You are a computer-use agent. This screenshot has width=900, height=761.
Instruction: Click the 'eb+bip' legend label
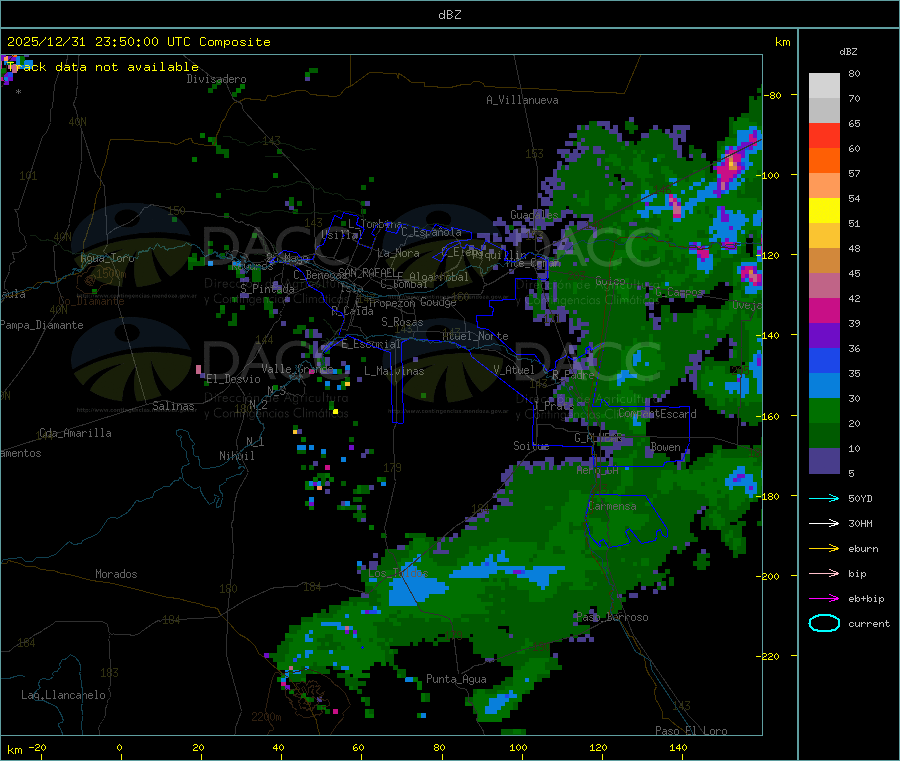[x=866, y=599]
